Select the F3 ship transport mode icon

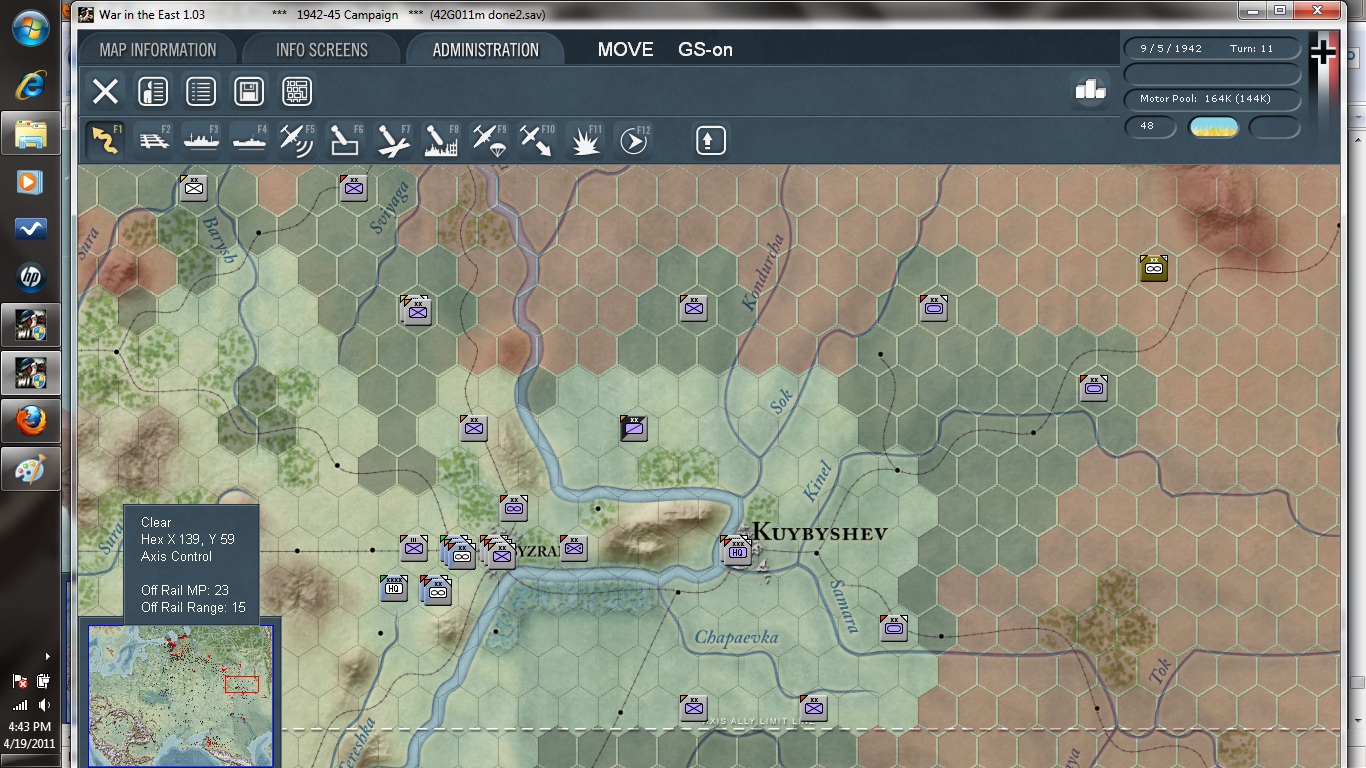click(x=201, y=140)
